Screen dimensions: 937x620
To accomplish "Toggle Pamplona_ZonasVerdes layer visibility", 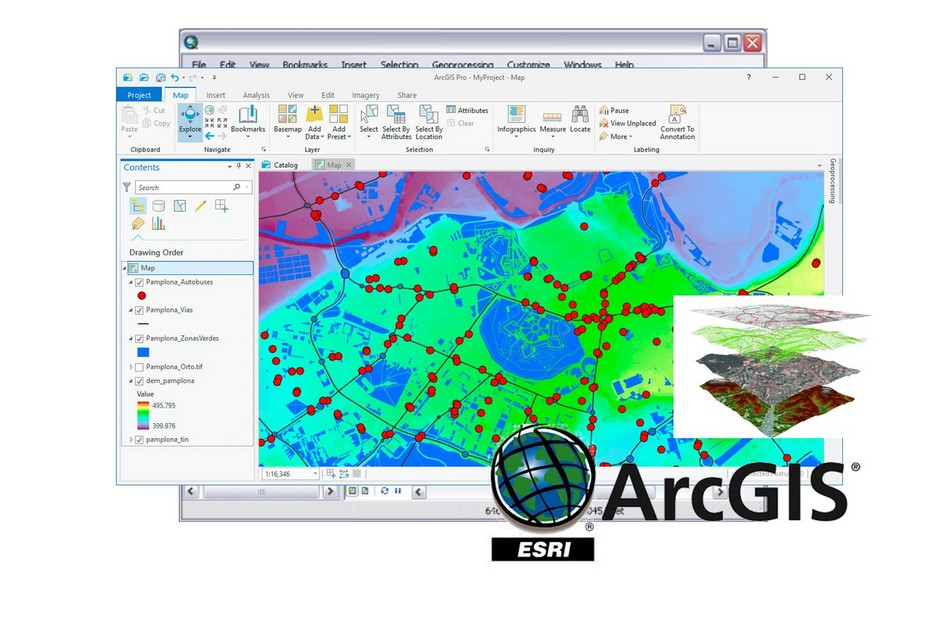I will tap(139, 338).
